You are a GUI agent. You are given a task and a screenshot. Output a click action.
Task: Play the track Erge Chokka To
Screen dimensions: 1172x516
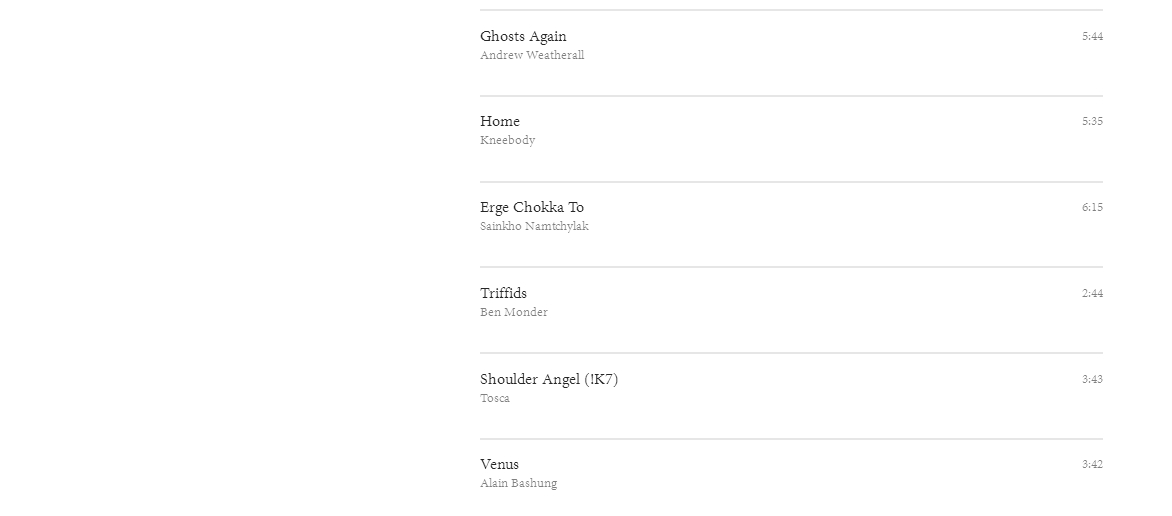pyautogui.click(x=531, y=208)
